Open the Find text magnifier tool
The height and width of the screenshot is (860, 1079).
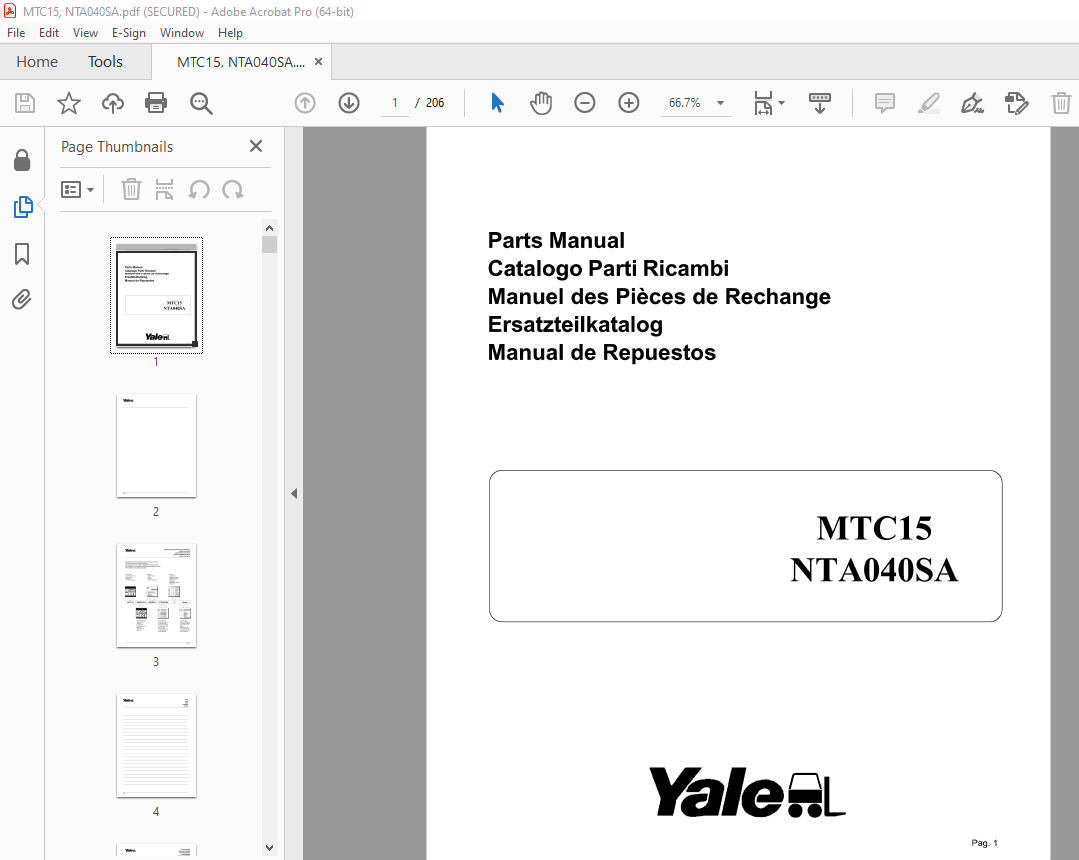201,103
